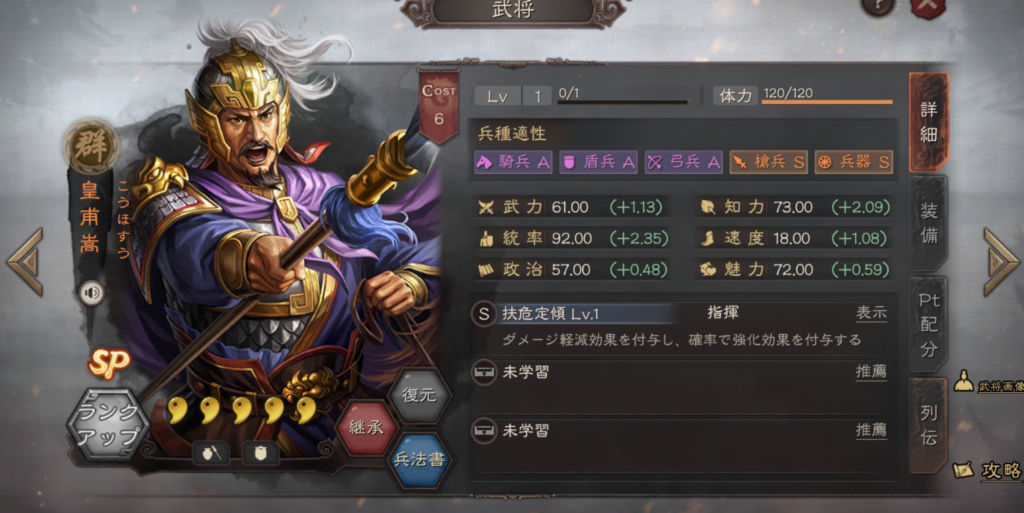Select the weapon equipment slot icon under portrait
The image size is (1024, 513).
tap(210, 452)
